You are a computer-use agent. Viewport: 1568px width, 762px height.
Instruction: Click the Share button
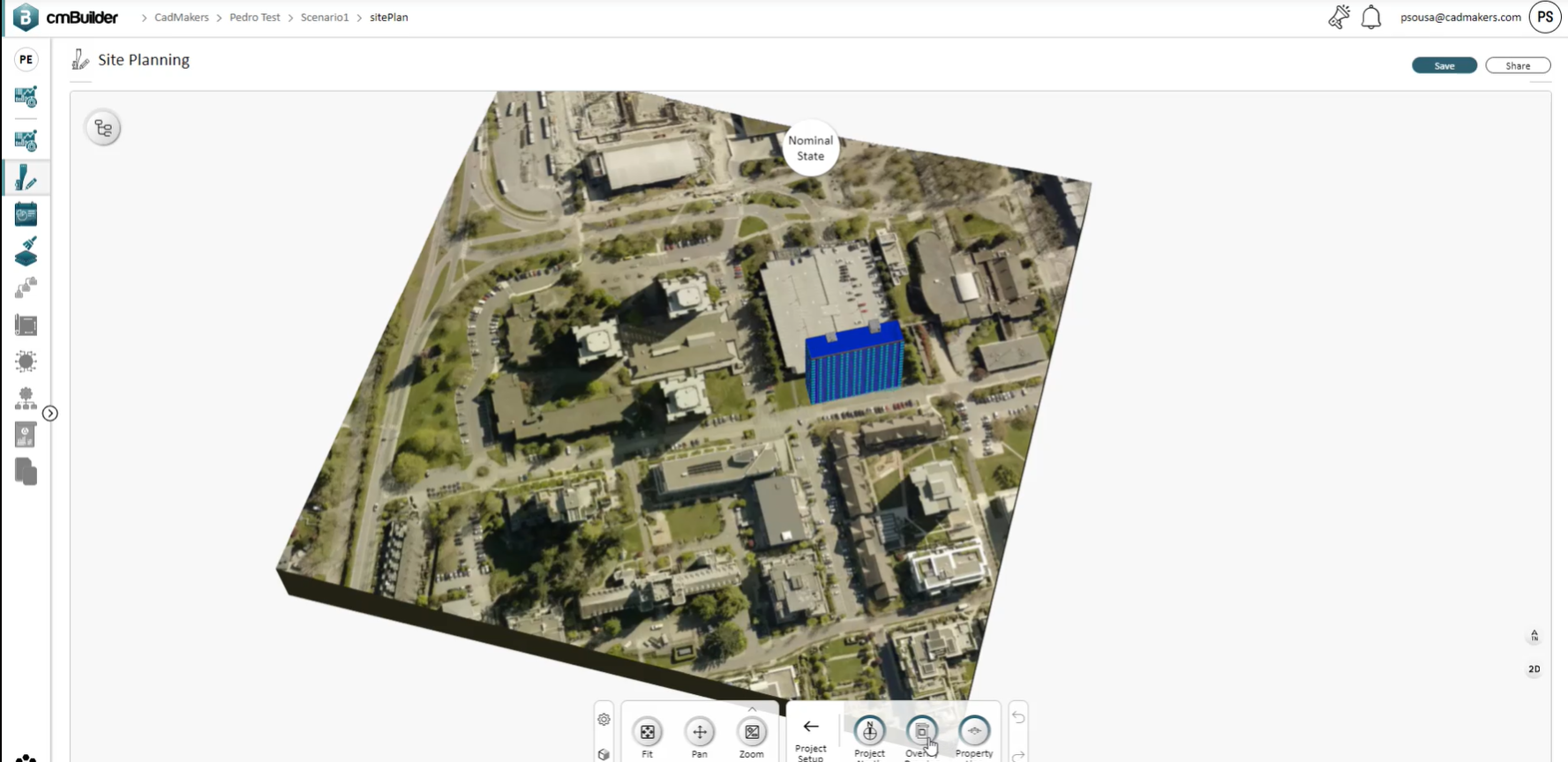pos(1518,65)
